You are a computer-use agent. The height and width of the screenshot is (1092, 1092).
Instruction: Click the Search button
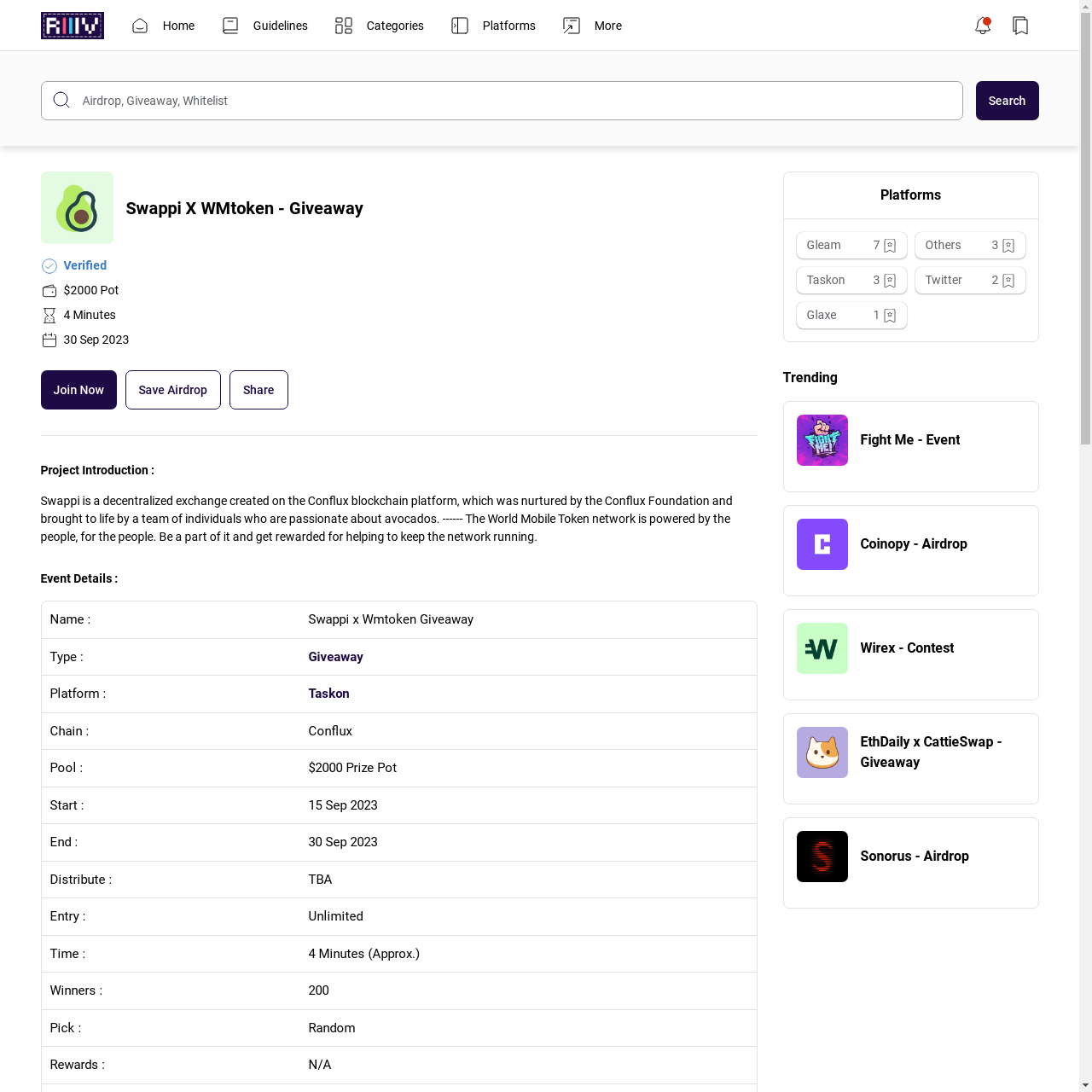[1007, 101]
